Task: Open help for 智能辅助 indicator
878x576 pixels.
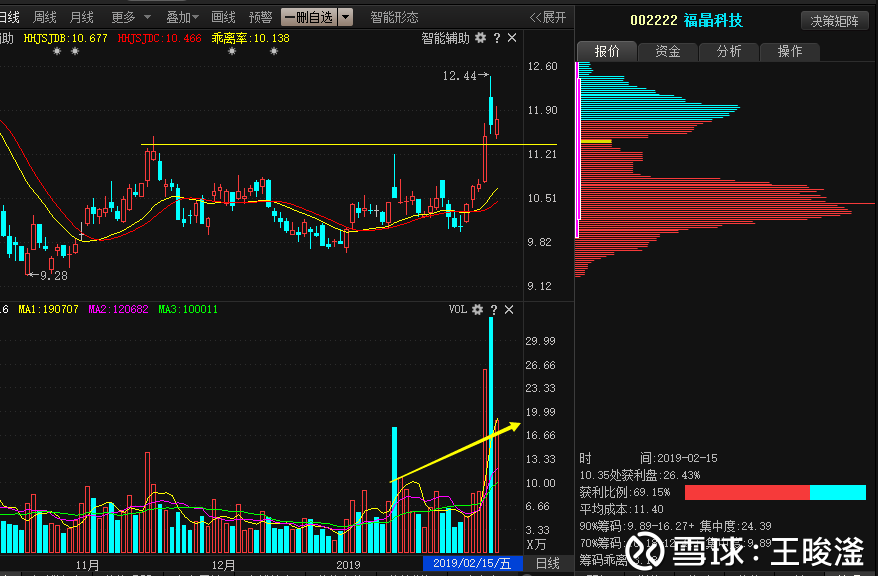Action: pos(497,38)
